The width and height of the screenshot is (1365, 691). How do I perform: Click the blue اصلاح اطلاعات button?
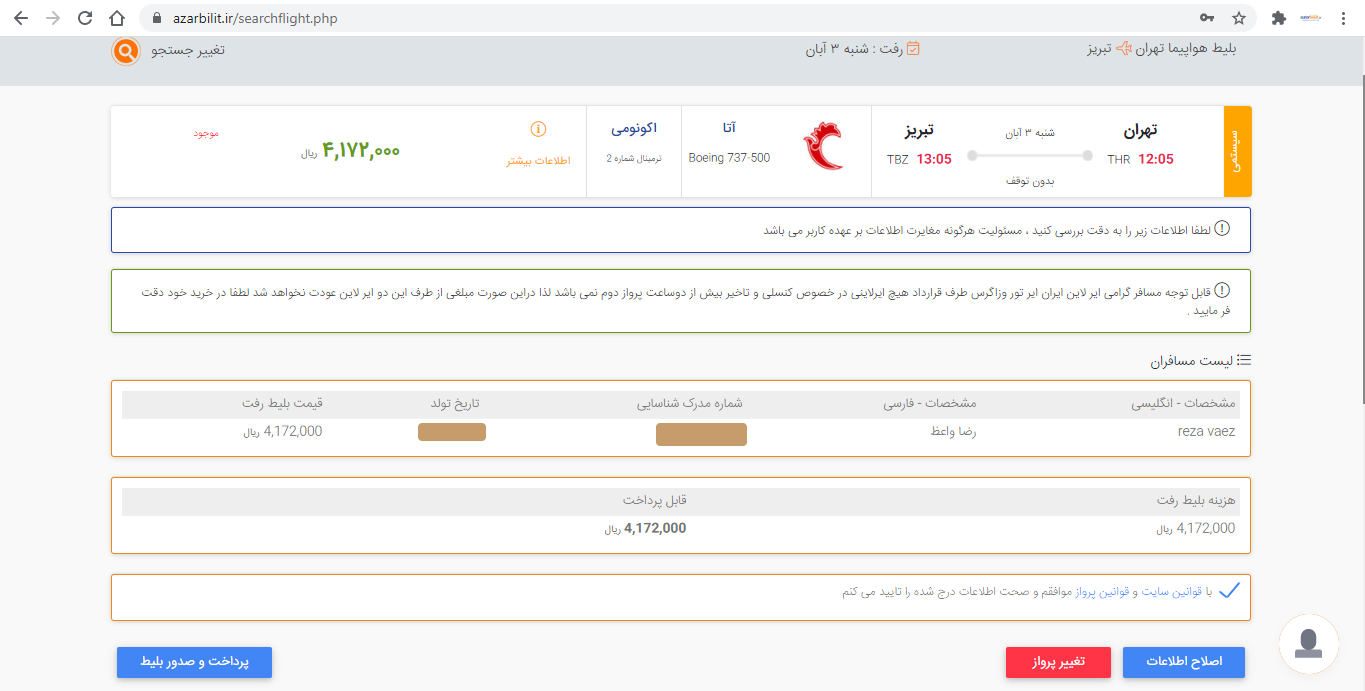tap(1184, 662)
